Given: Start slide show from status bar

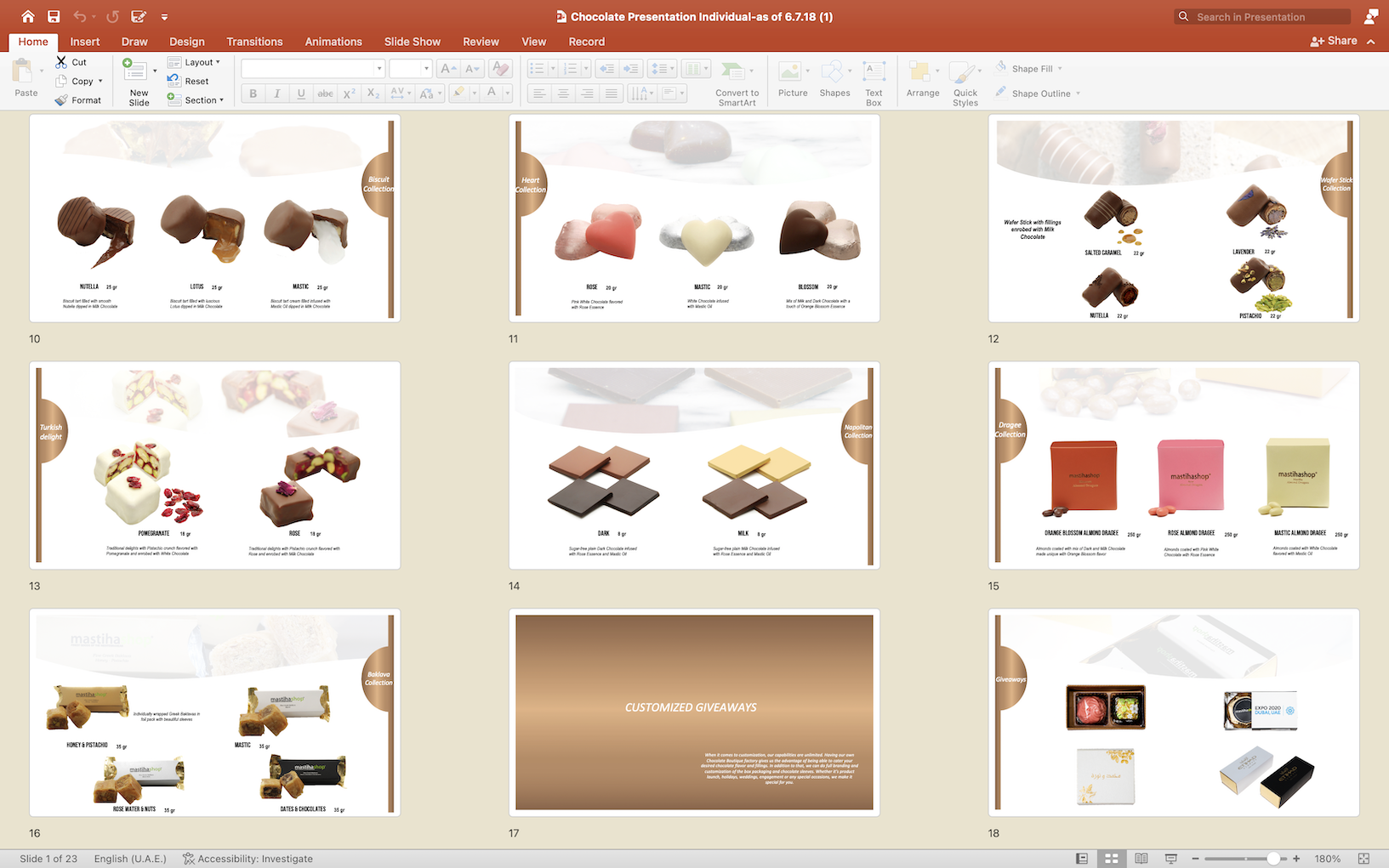Looking at the screenshot, I should [1170, 859].
